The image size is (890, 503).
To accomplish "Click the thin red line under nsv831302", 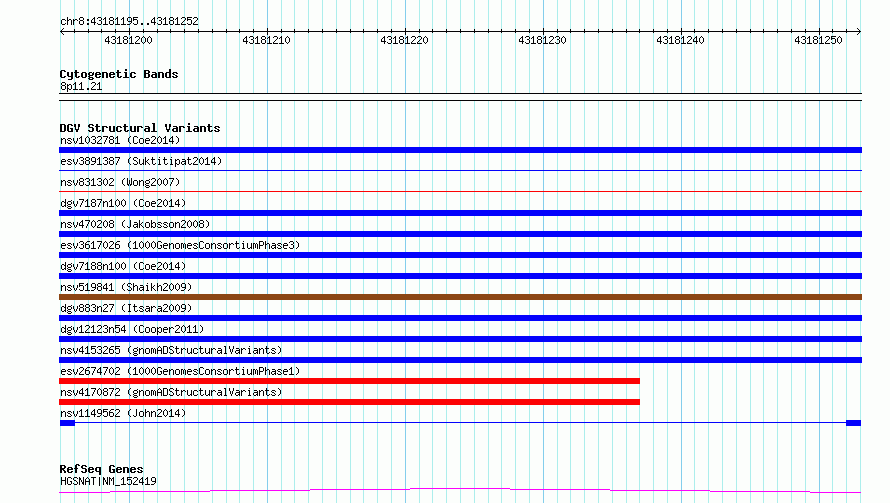I will (460, 191).
